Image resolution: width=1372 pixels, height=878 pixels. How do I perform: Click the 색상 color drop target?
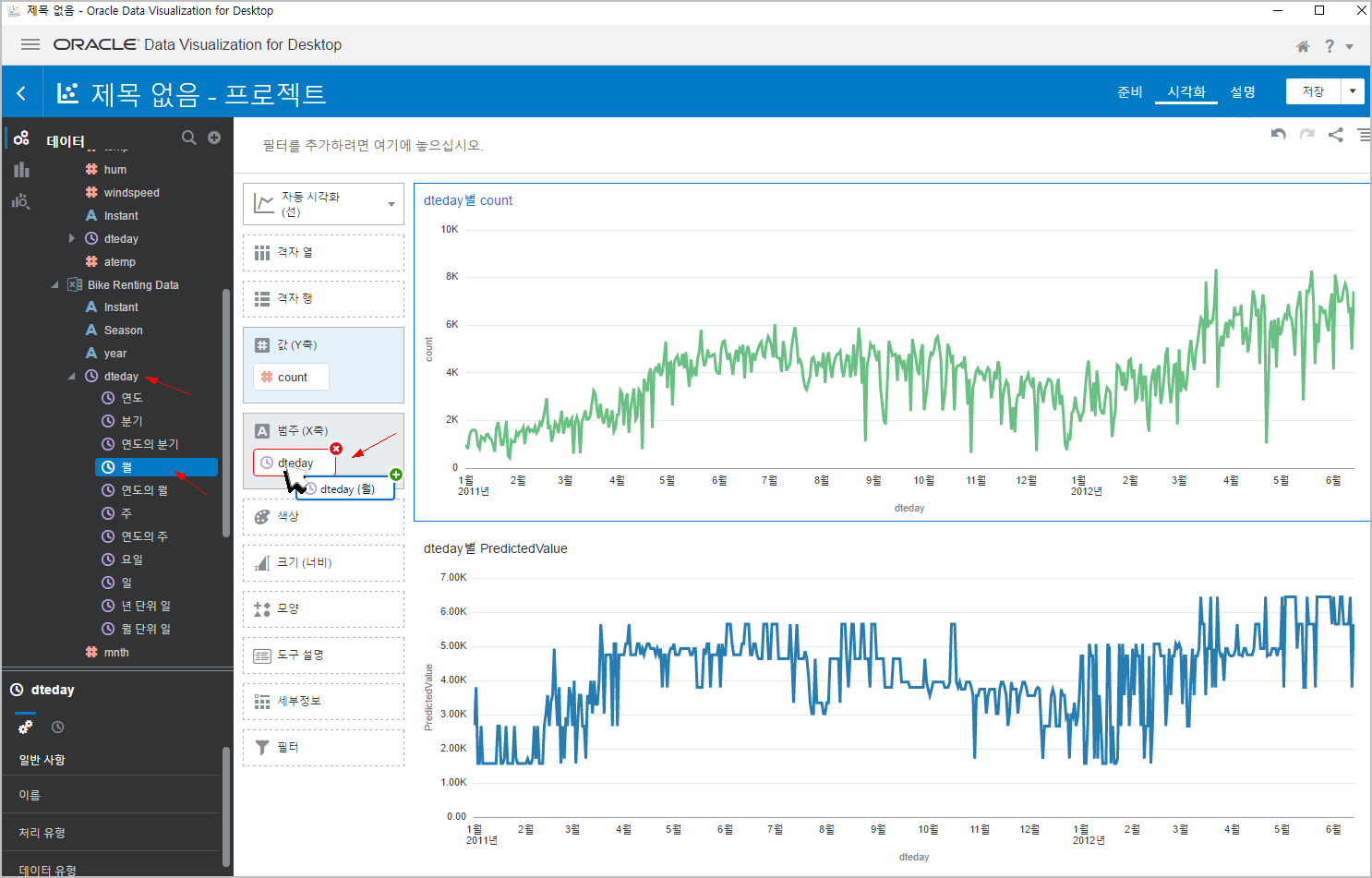[x=323, y=517]
